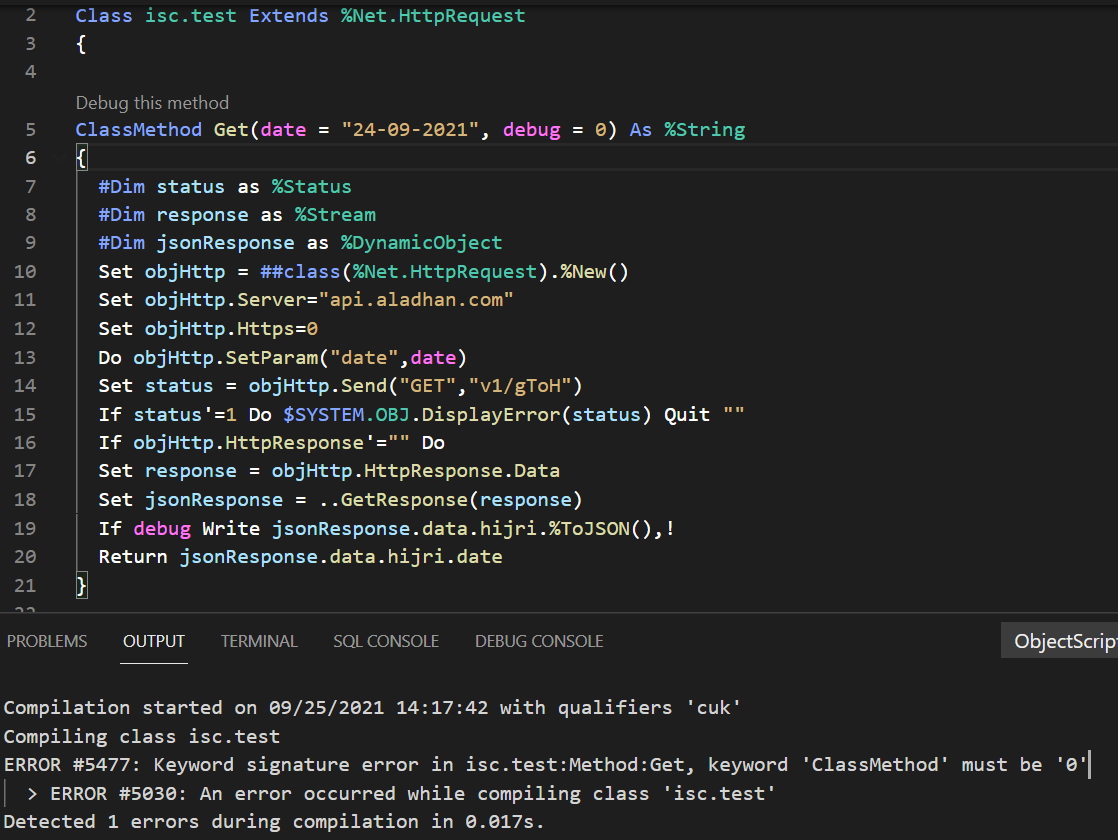Switch to the PROBLEMS tab

(46, 641)
